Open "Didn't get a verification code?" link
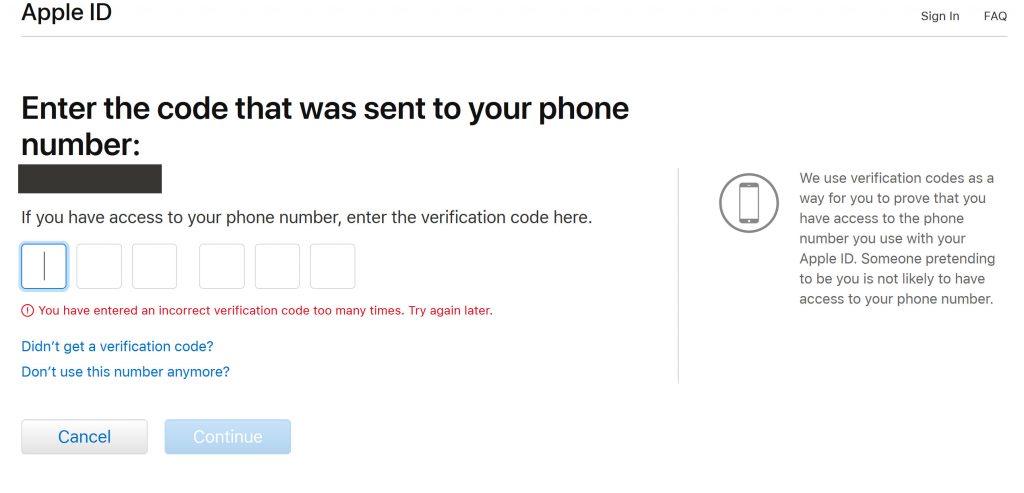This screenshot has width=1024, height=493. pos(118,346)
